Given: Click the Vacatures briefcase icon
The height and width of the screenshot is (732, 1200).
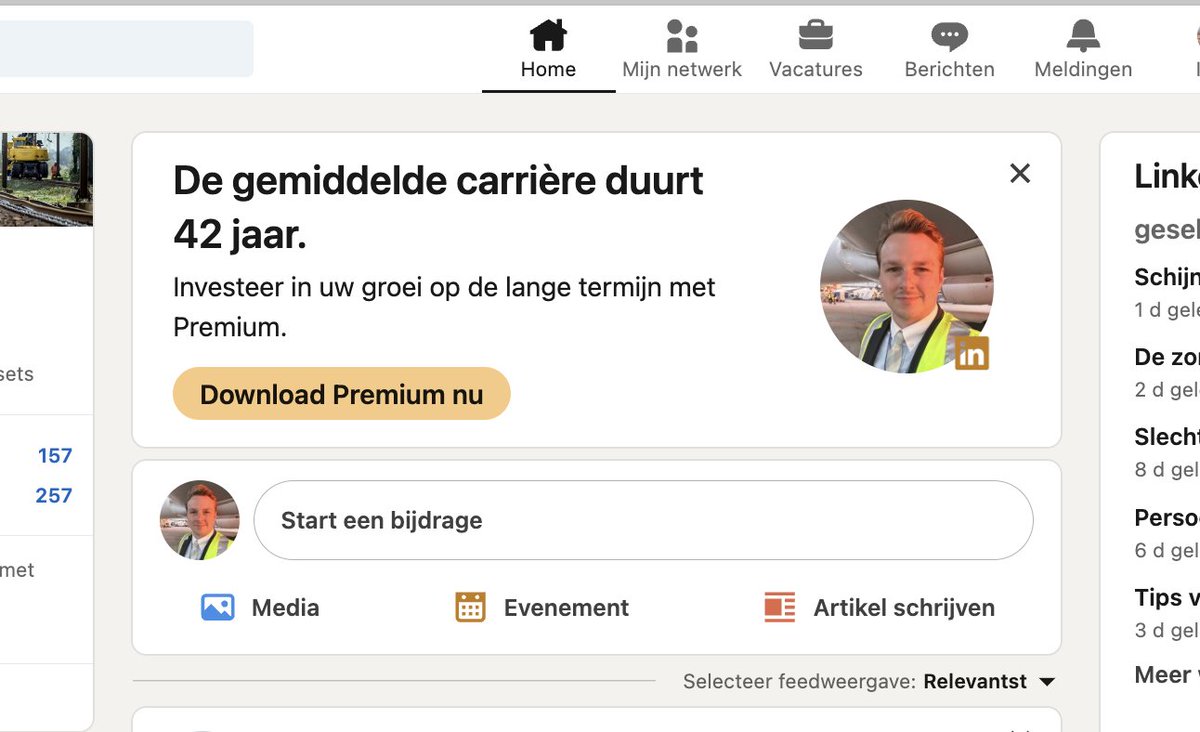Looking at the screenshot, I should [x=816, y=35].
